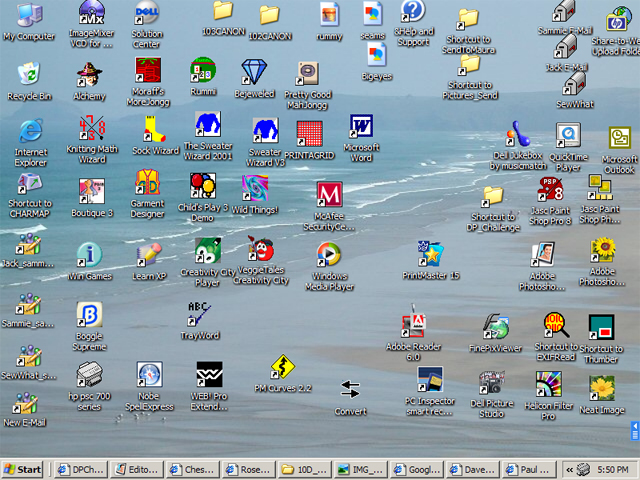Viewport: 640px width, 480px height.
Task: Select the Sock Wizard icon
Action: click(x=155, y=130)
